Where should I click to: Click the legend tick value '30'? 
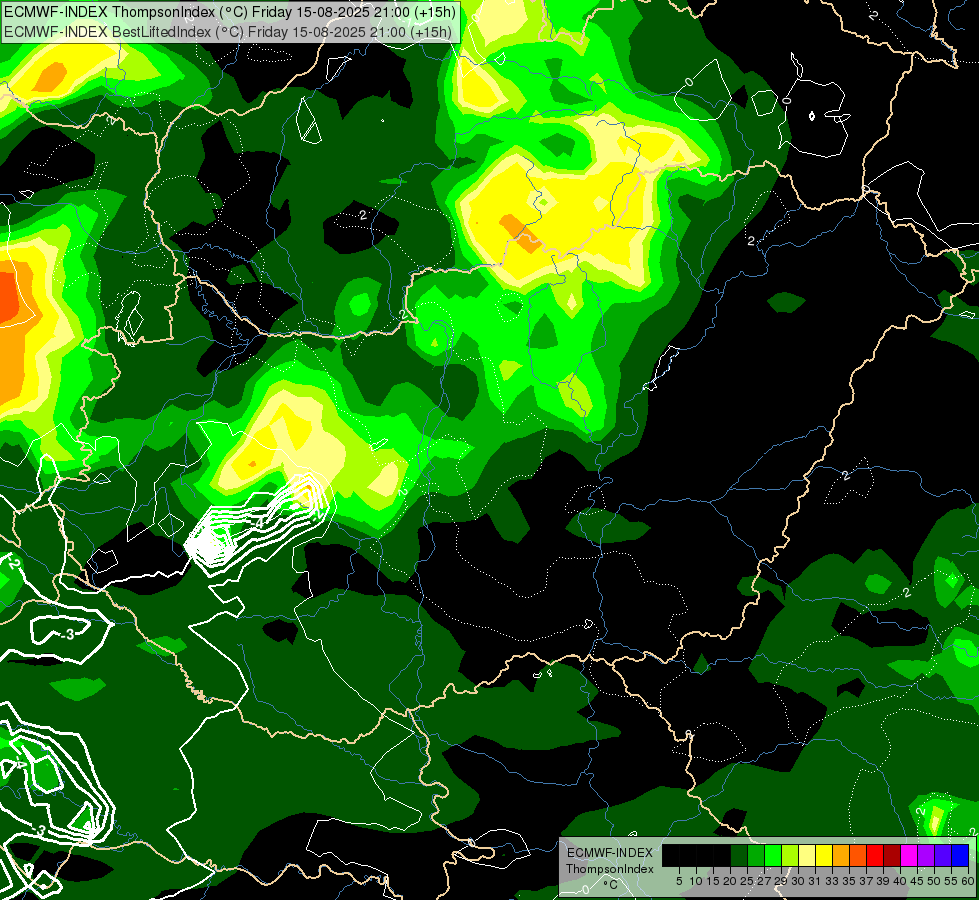pyautogui.click(x=799, y=881)
